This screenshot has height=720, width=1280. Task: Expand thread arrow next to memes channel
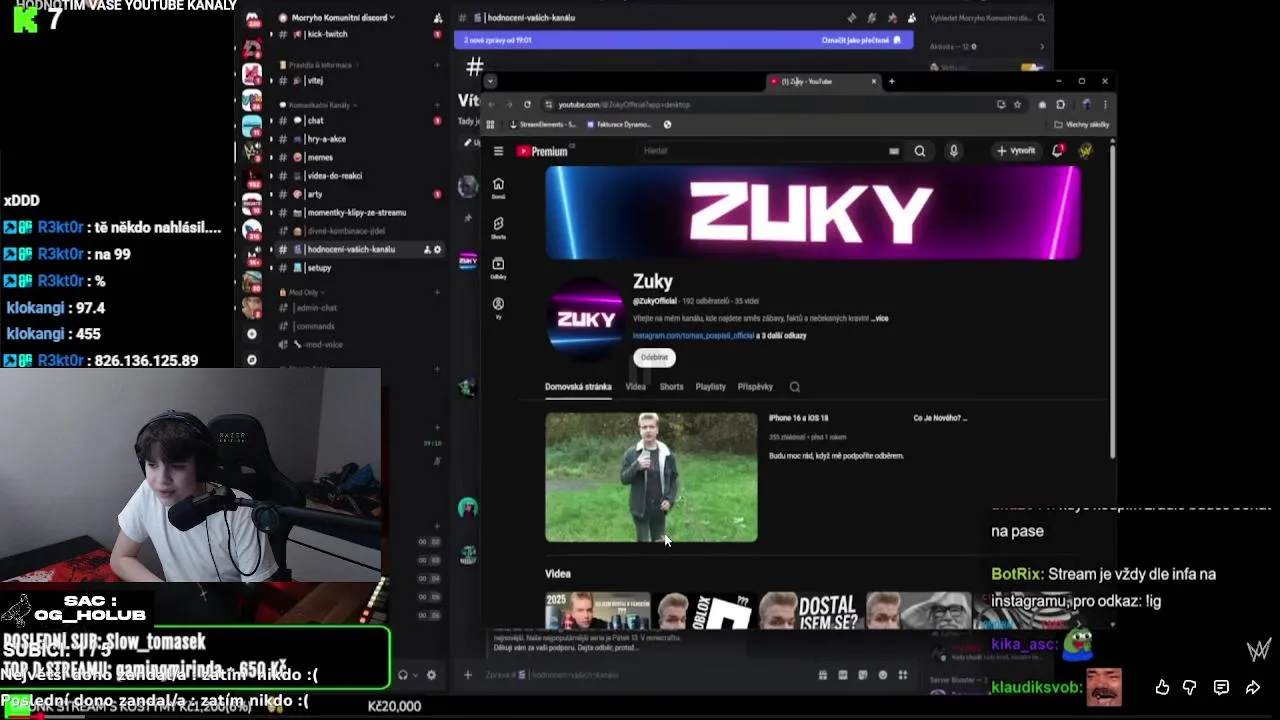271,158
